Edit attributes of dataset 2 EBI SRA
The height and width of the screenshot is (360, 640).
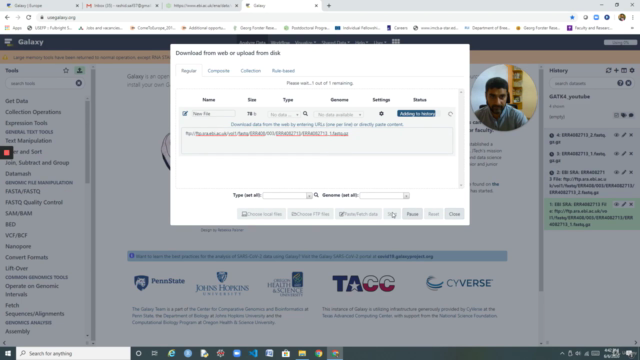(x=624, y=172)
